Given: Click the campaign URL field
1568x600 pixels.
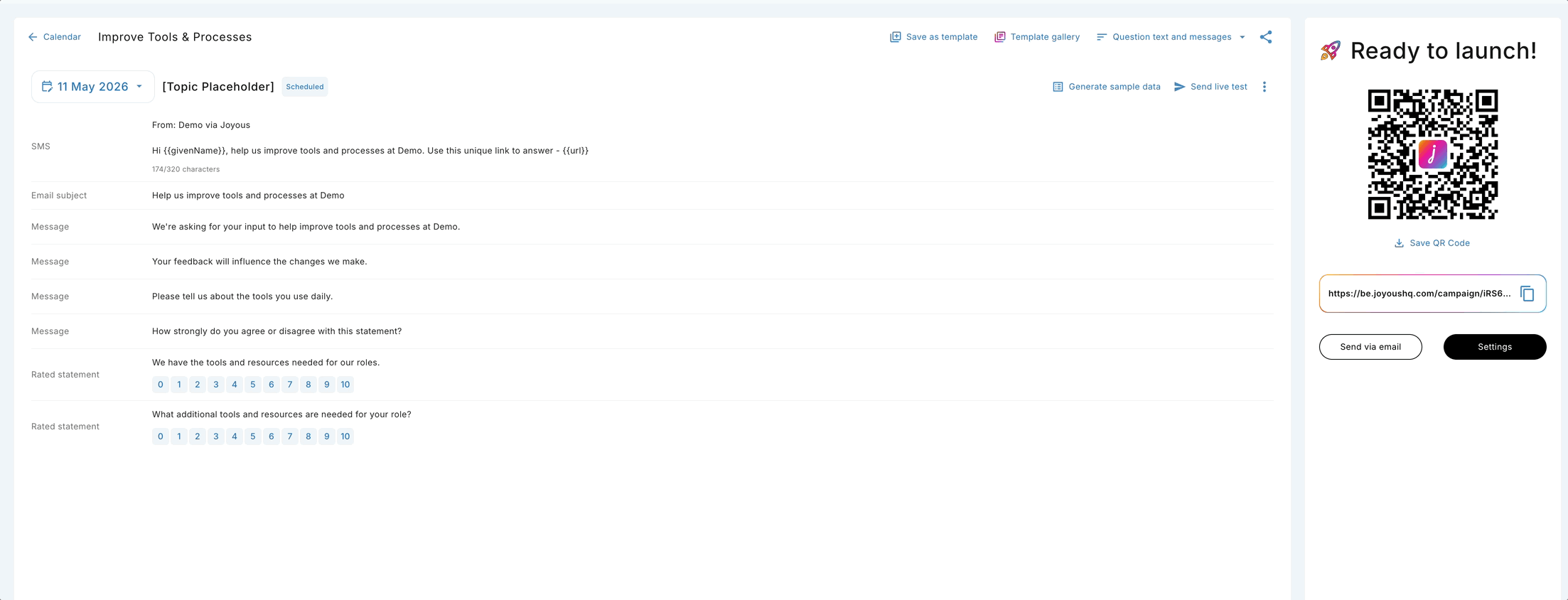Looking at the screenshot, I should coord(1433,294).
